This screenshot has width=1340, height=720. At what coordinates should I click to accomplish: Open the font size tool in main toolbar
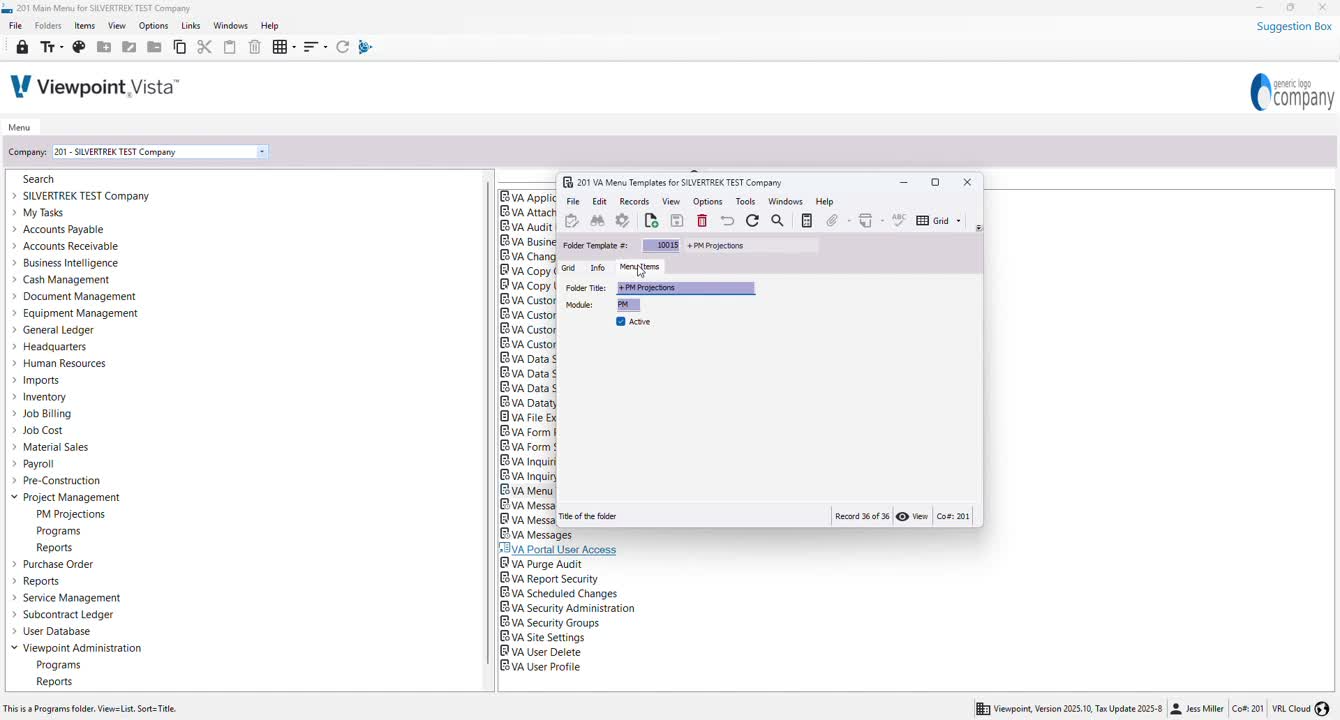(x=51, y=47)
